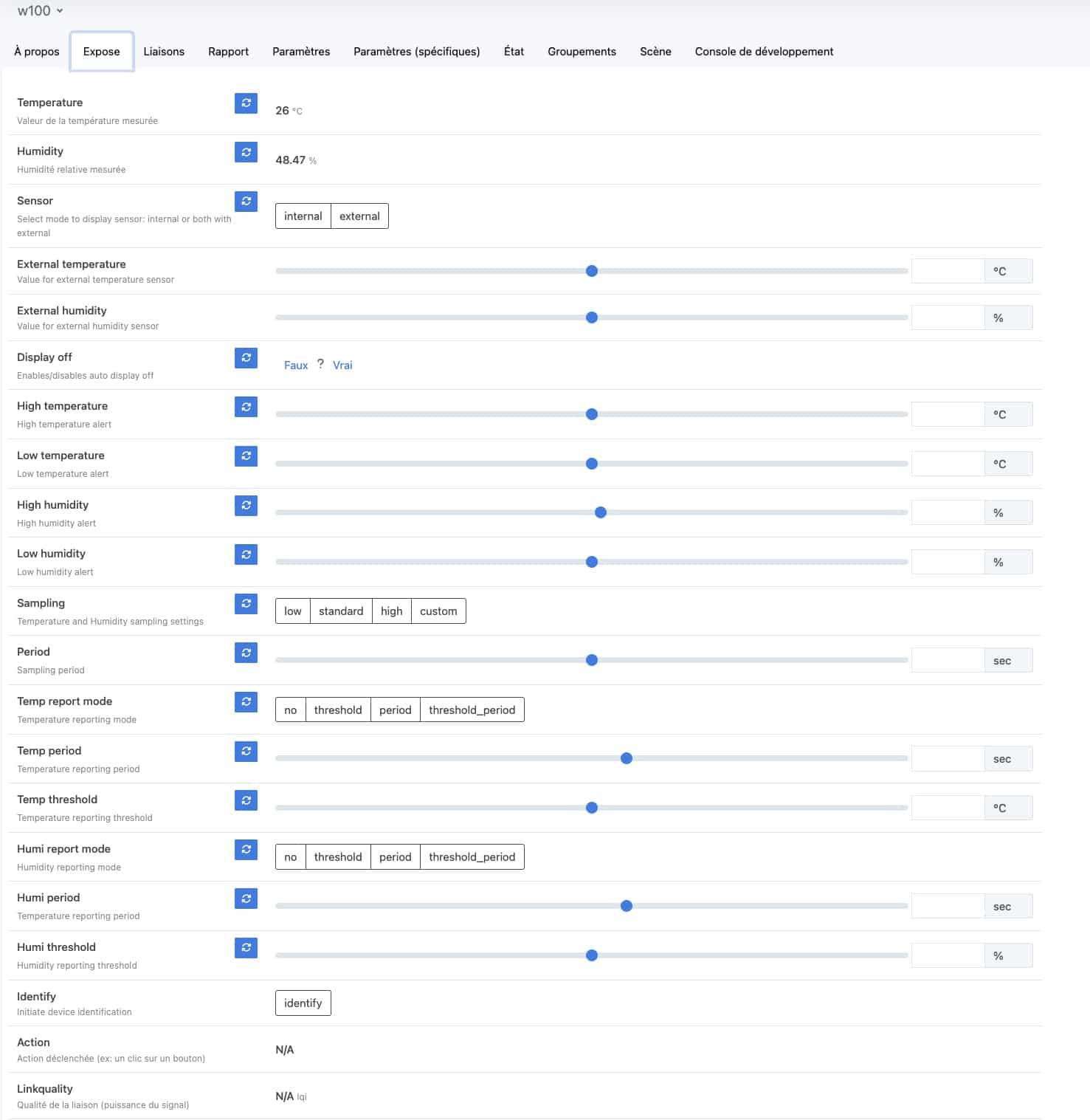Click the Temp period slider handle
This screenshot has height=1120, width=1090.
(x=627, y=759)
